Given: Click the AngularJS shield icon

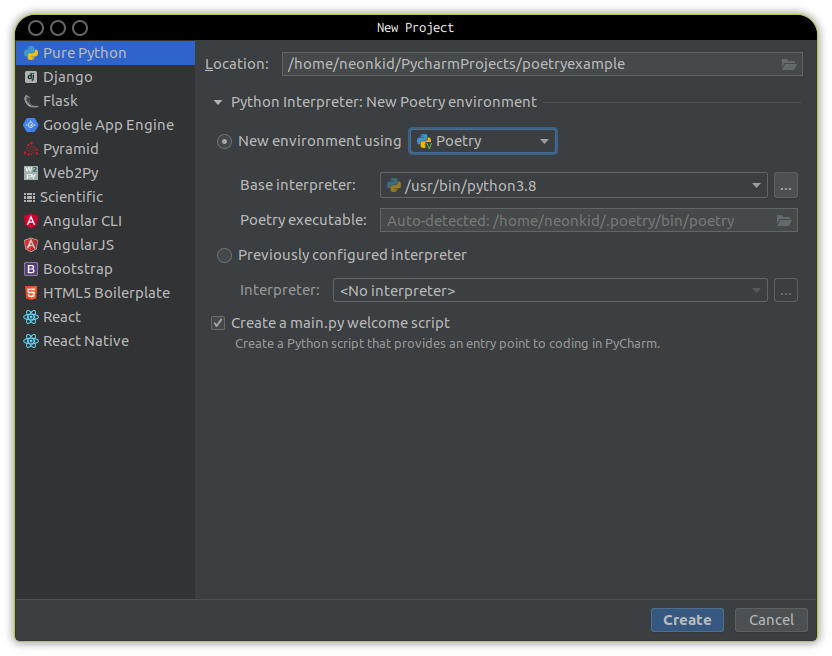Looking at the screenshot, I should [x=31, y=245].
